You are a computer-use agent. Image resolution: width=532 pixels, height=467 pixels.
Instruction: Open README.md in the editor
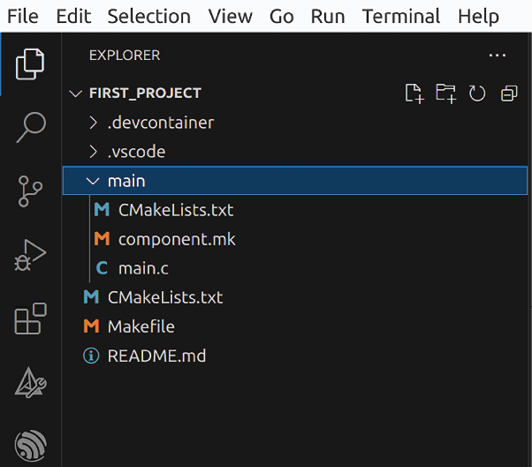pos(157,356)
